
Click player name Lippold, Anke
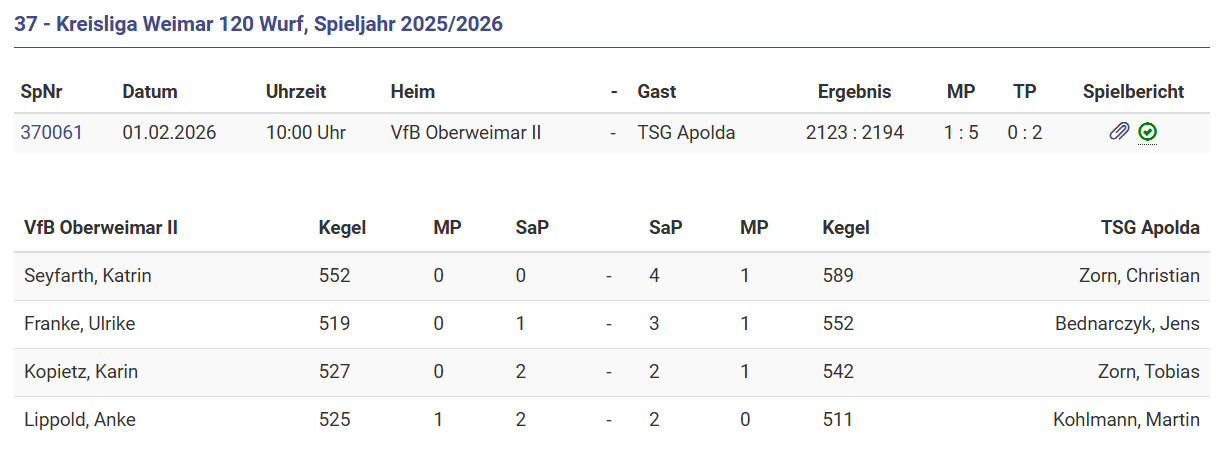click(x=79, y=419)
